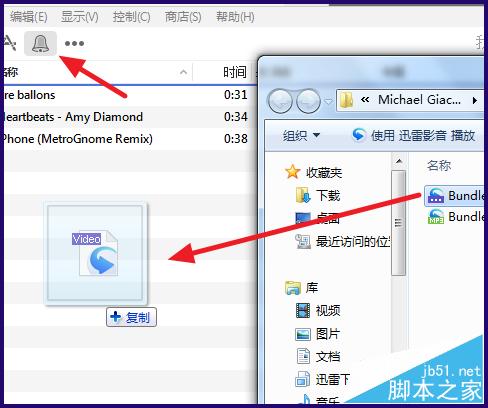Open the 控制(C) menu

131,17
